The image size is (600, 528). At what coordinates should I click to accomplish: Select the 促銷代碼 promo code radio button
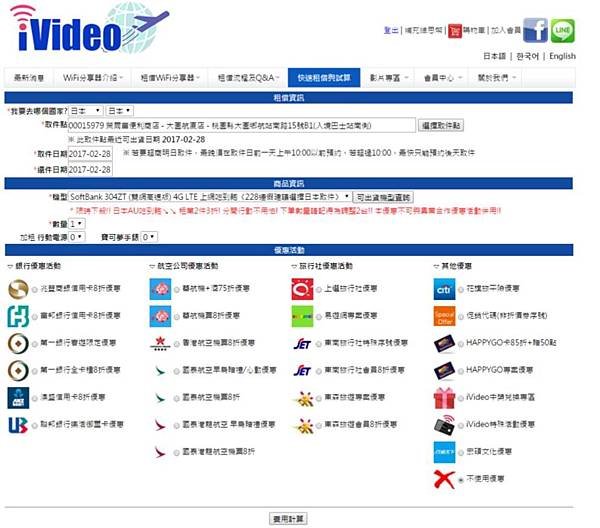coord(461,317)
